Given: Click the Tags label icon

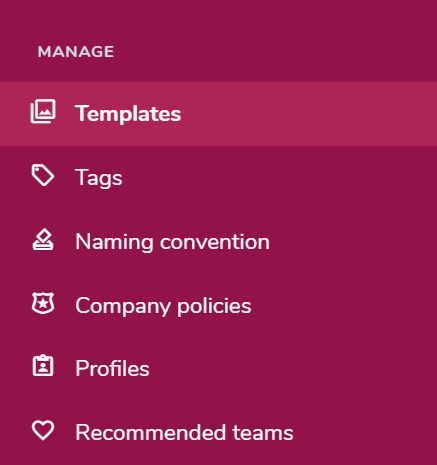Looking at the screenshot, I should [x=43, y=175].
